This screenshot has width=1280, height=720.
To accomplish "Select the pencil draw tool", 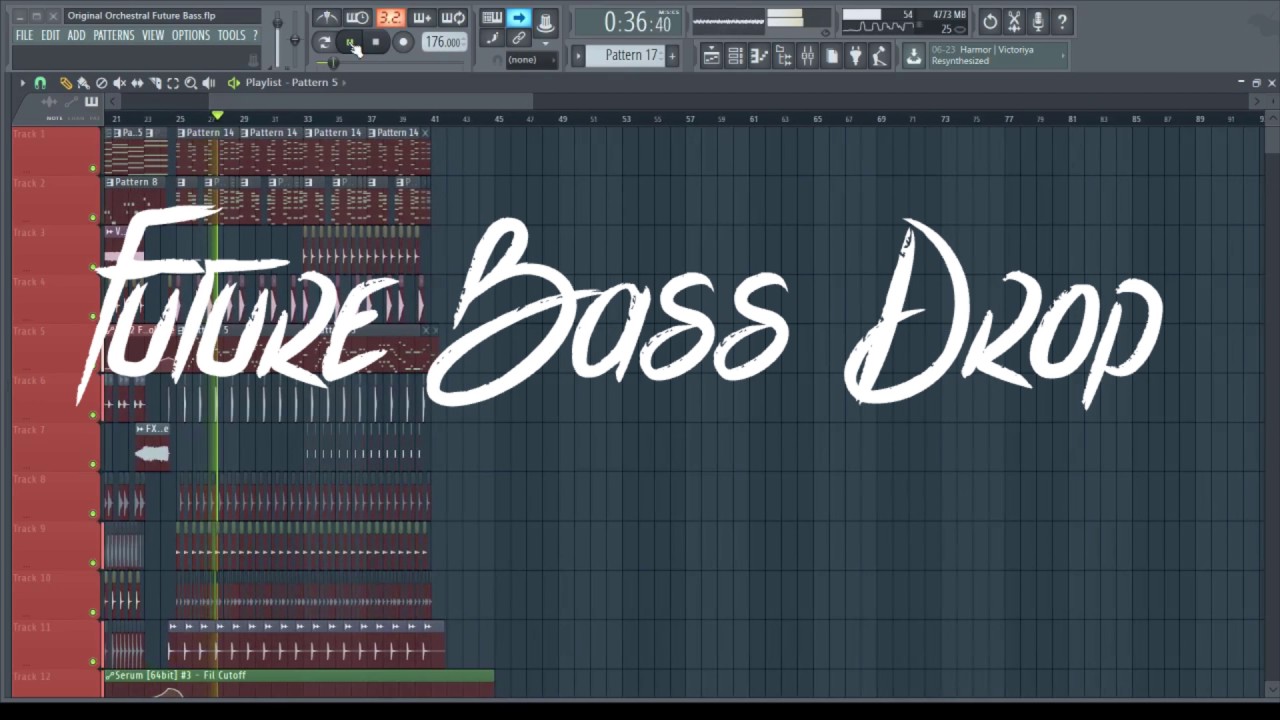I will point(65,83).
